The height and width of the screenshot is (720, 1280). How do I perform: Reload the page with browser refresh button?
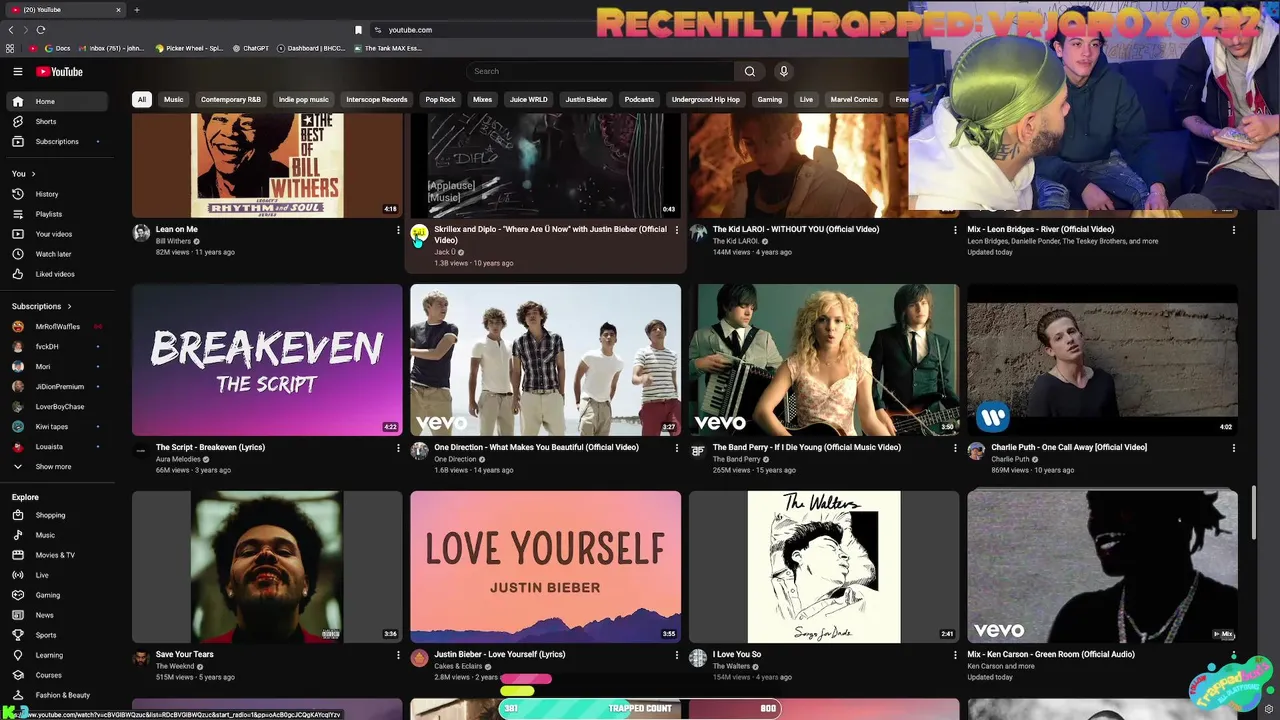pyautogui.click(x=41, y=30)
